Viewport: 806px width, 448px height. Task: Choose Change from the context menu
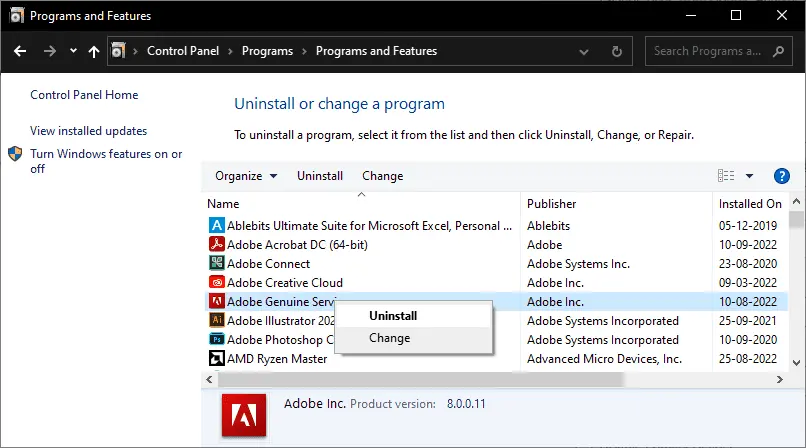[389, 338]
